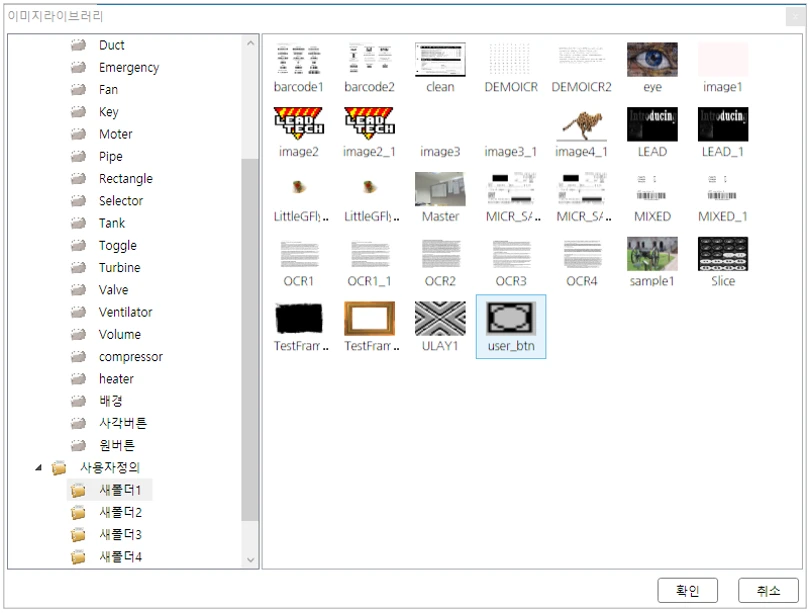
Task: Choose the image2_1 LEAD TECH thumbnail
Action: (x=369, y=124)
